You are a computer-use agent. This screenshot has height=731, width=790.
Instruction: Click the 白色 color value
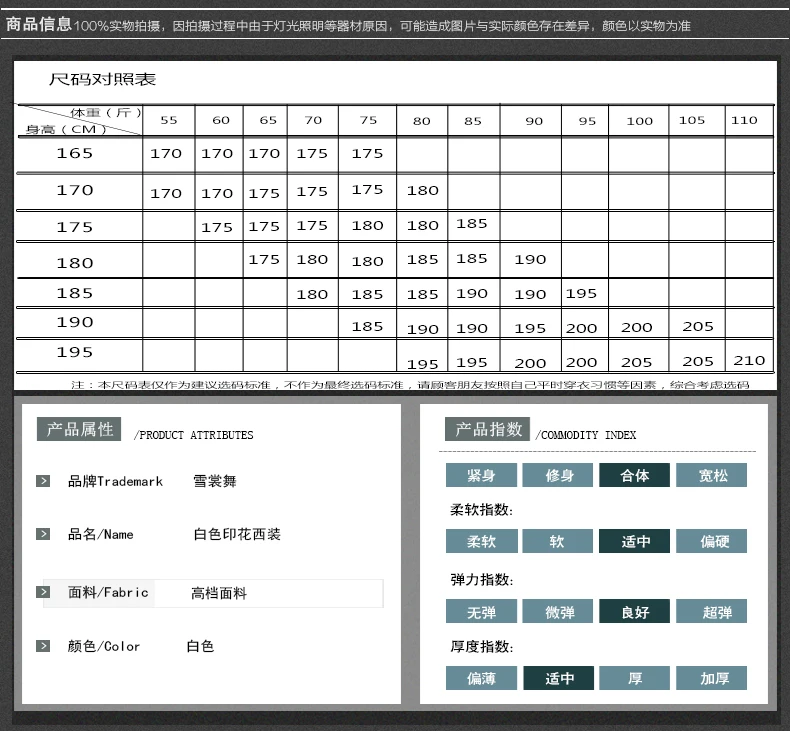pyautogui.click(x=201, y=646)
